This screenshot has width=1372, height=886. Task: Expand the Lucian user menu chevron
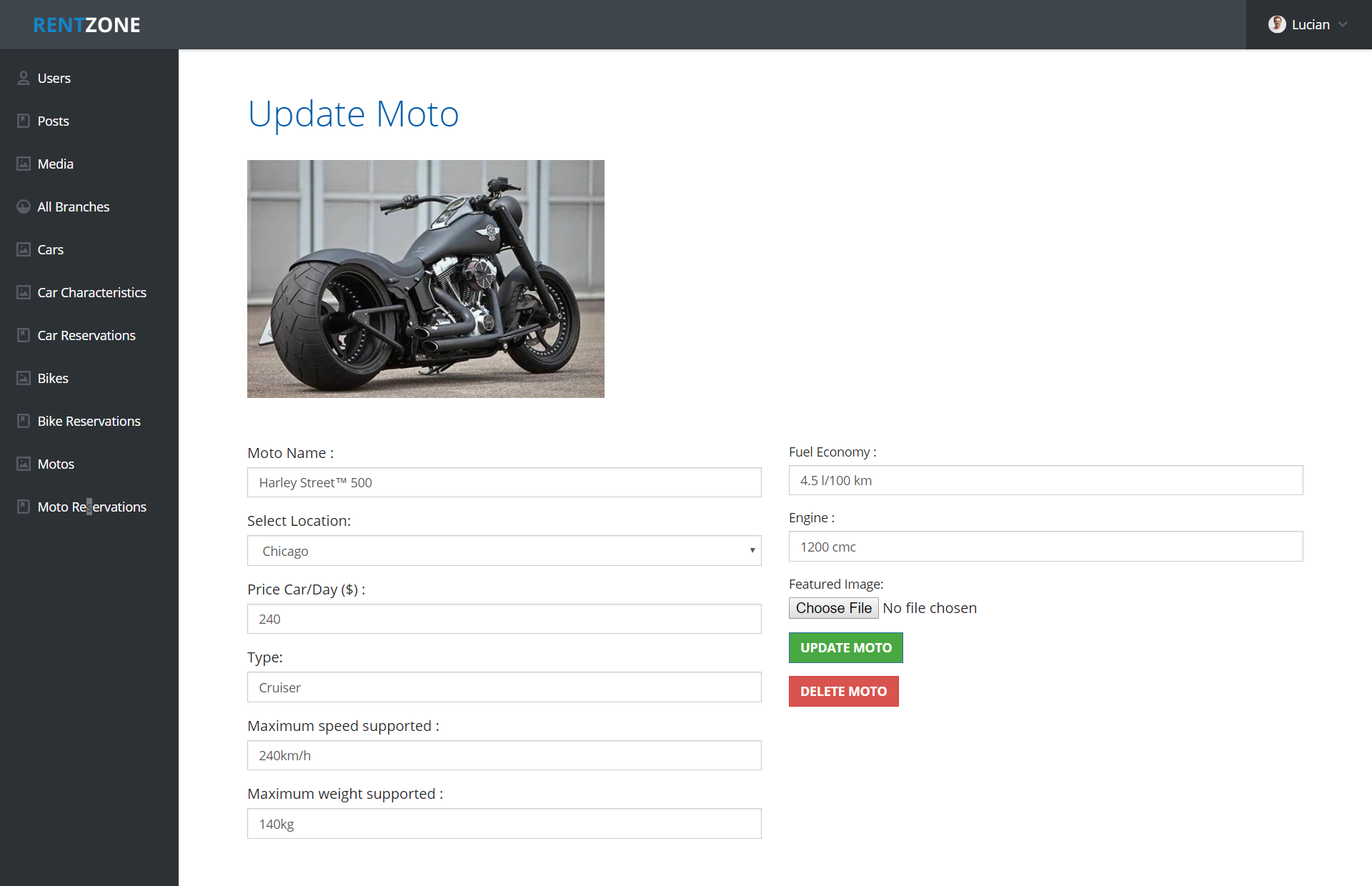click(1343, 24)
